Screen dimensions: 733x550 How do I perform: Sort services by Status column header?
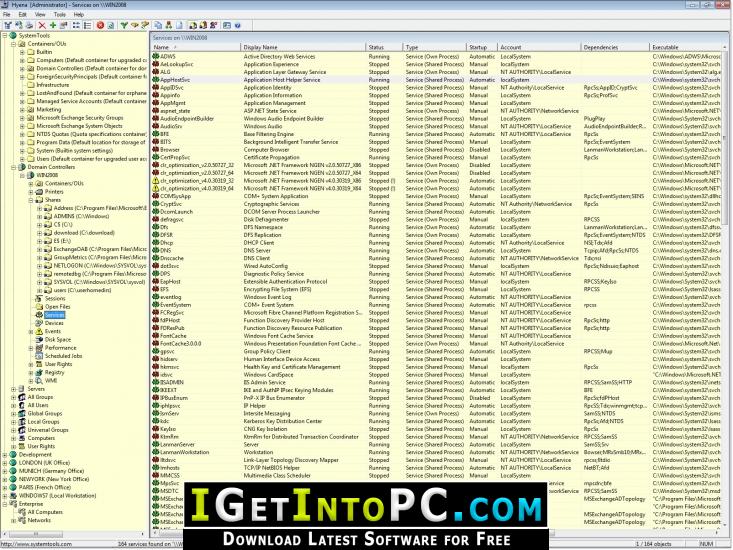pyautogui.click(x=384, y=47)
